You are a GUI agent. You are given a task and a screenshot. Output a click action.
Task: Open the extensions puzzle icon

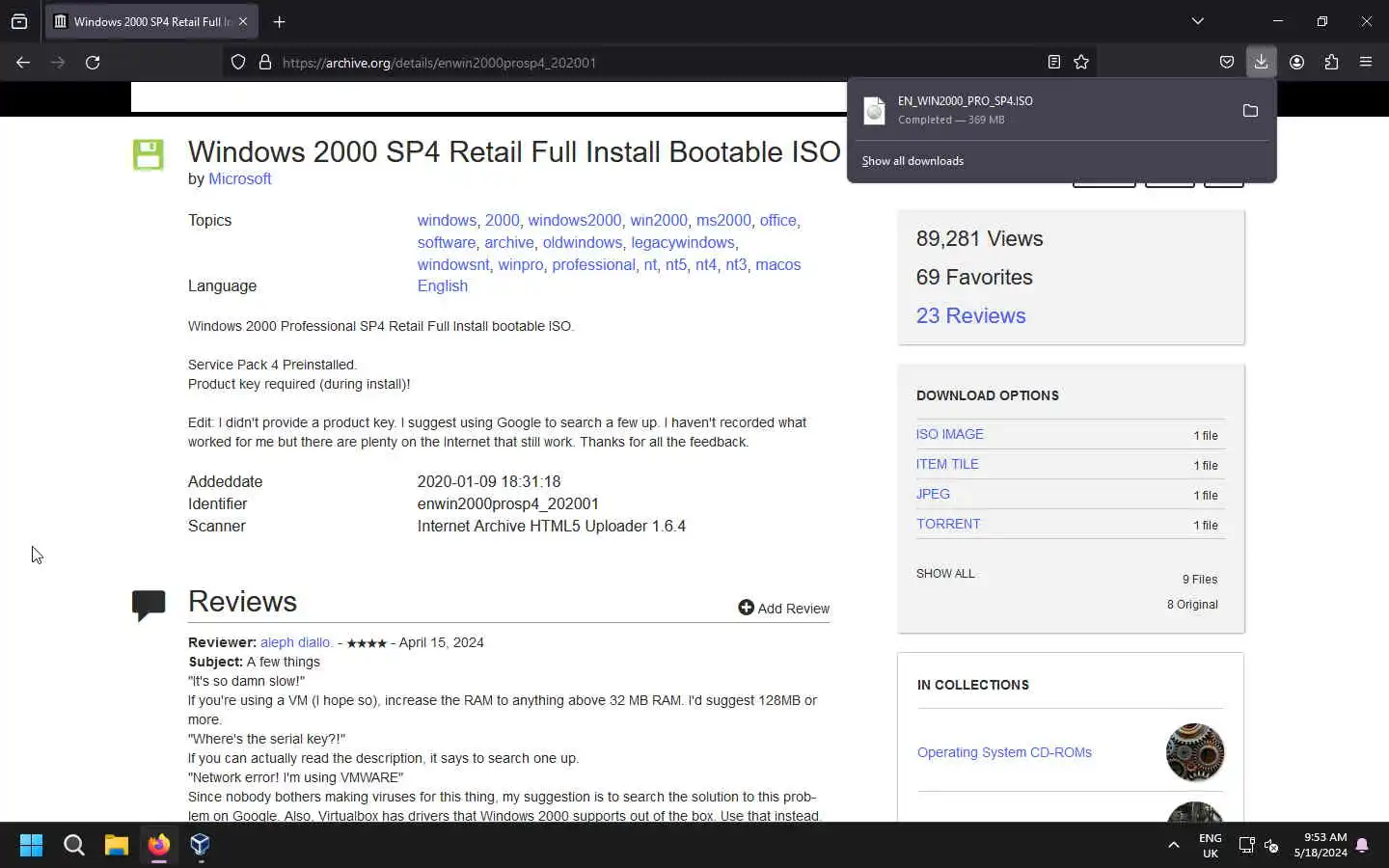point(1331,63)
